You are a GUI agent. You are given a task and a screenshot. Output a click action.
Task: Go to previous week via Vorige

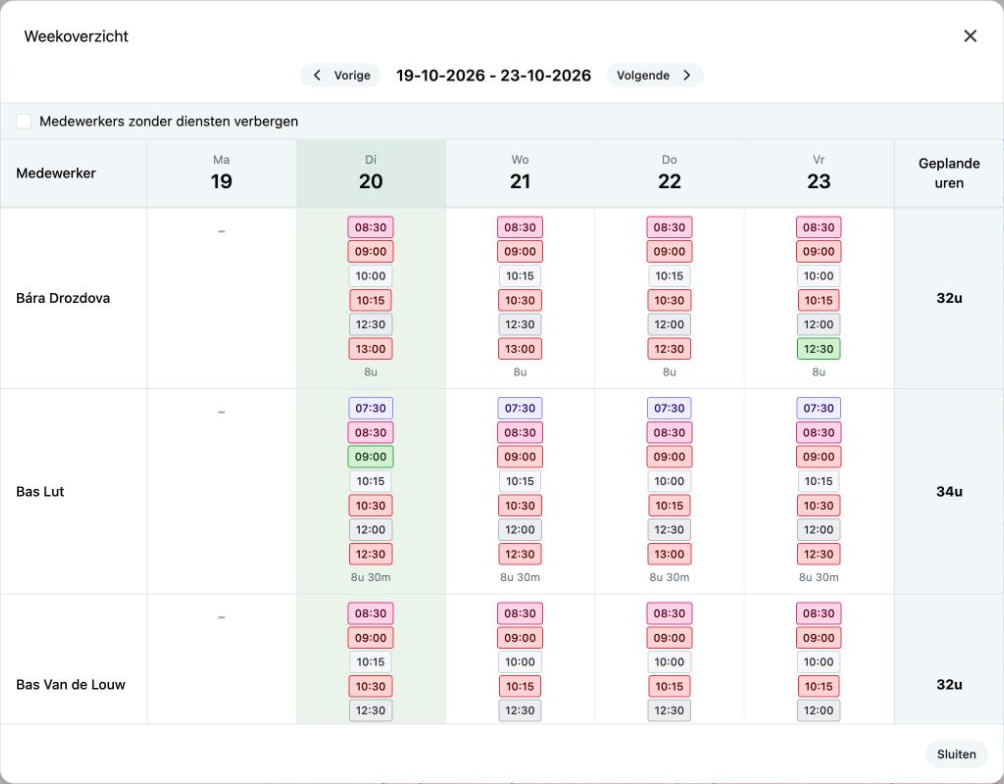[x=341, y=75]
